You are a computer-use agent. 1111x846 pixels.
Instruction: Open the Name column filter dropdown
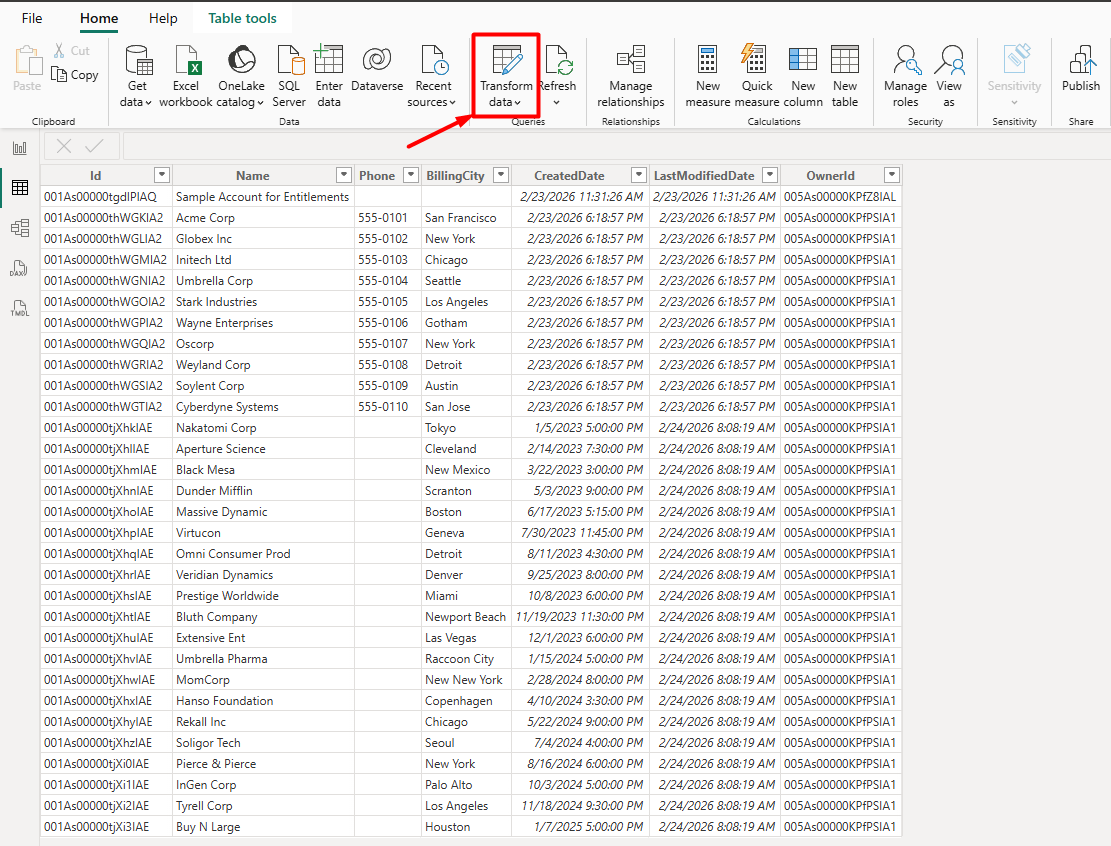[343, 175]
